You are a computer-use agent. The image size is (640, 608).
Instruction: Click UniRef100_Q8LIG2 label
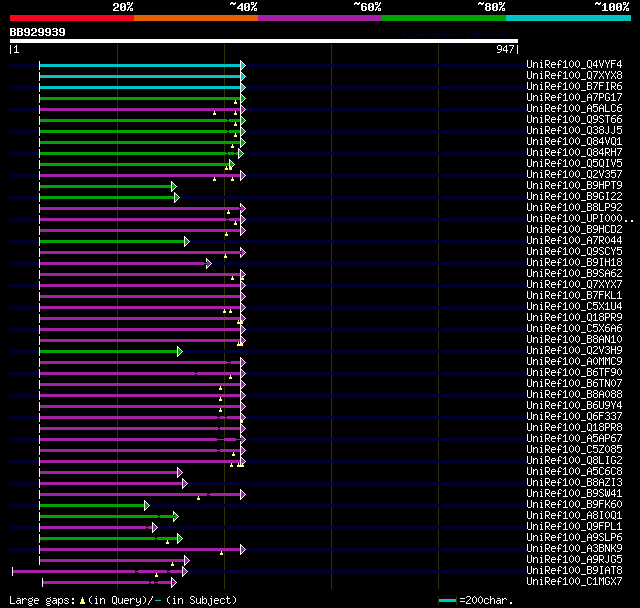[x=574, y=461]
